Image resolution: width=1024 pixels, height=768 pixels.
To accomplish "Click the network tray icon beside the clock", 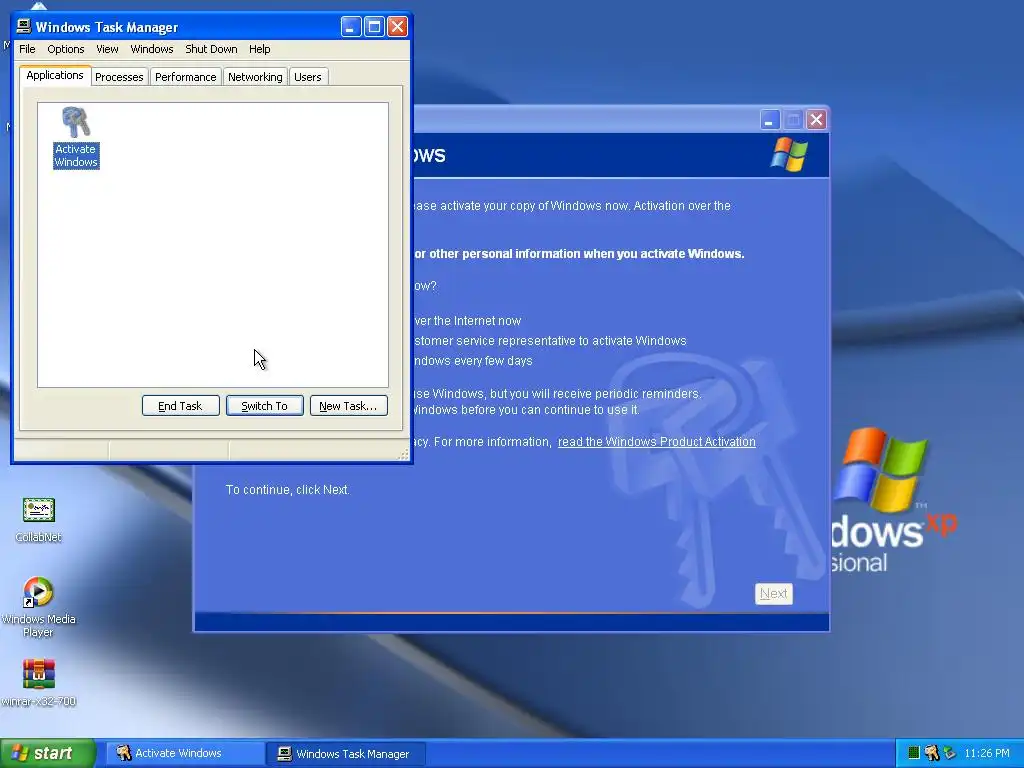I will click(x=950, y=753).
